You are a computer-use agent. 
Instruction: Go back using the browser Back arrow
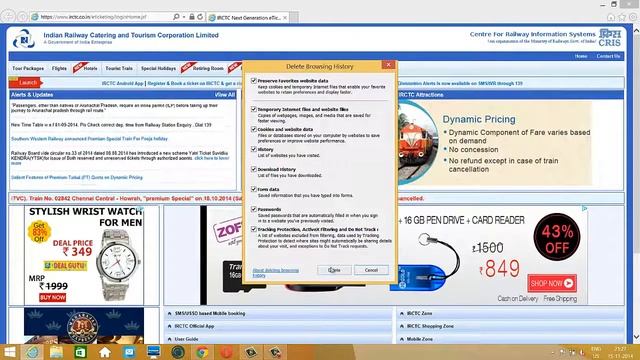coord(8,17)
